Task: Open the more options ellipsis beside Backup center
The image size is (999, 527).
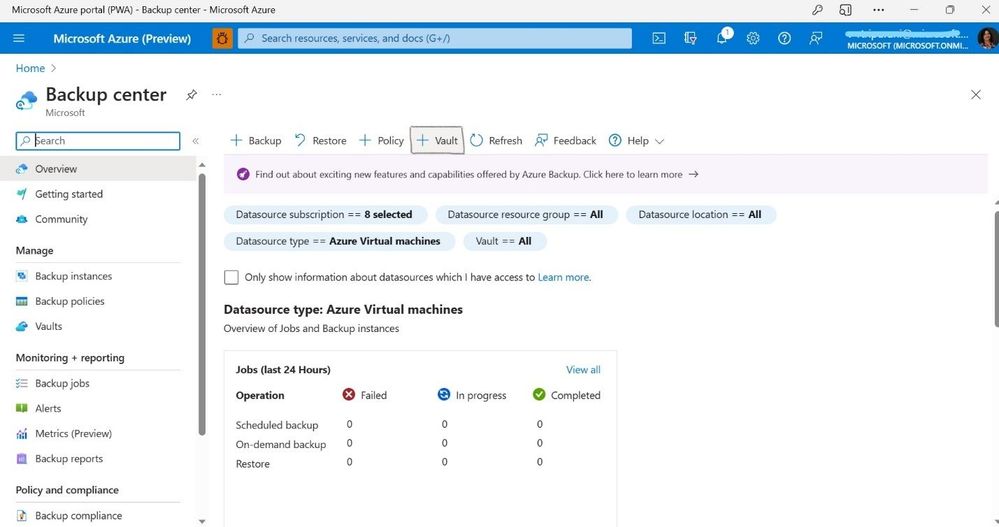Action: pyautogui.click(x=217, y=94)
